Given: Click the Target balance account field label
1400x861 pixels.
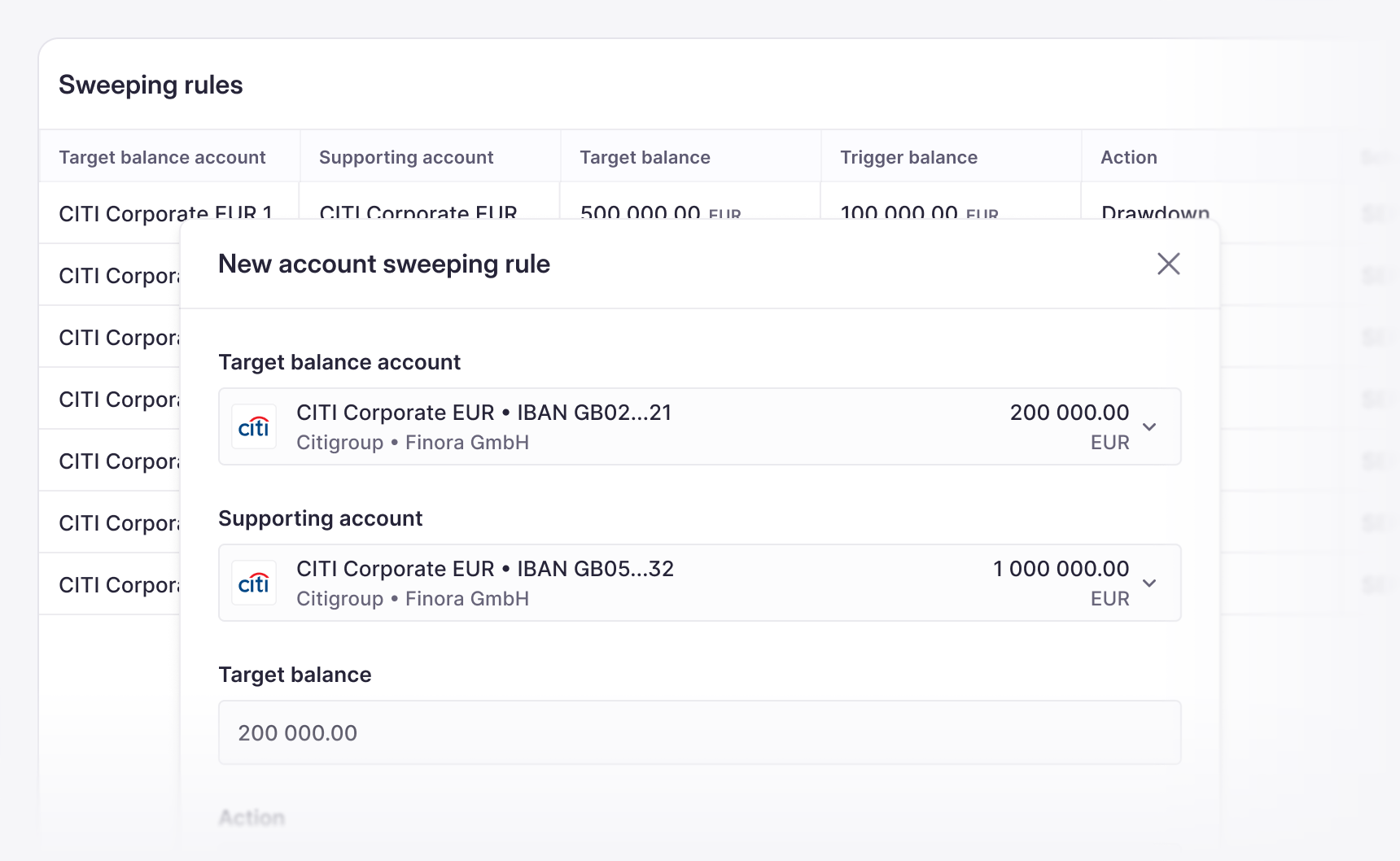Looking at the screenshot, I should (x=339, y=362).
